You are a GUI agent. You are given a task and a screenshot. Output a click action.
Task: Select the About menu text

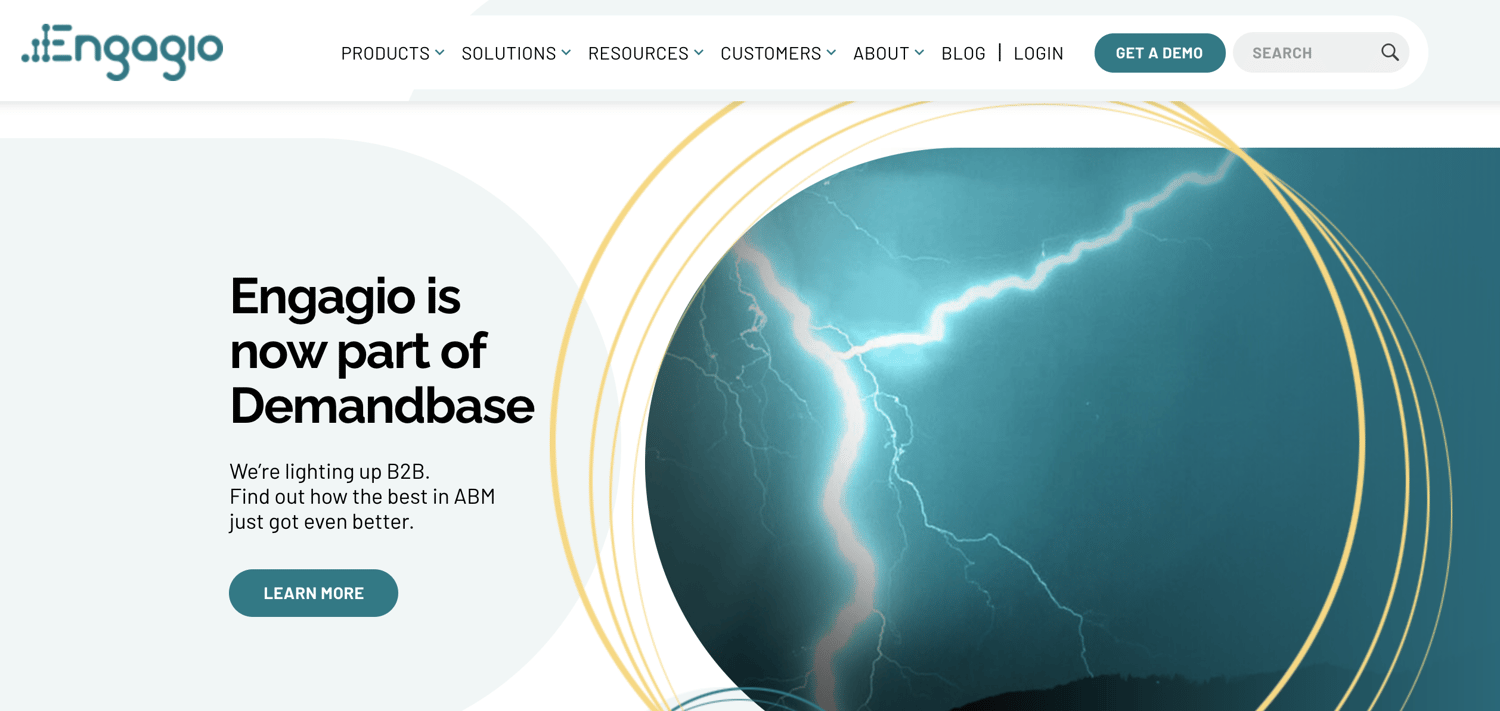coord(880,53)
